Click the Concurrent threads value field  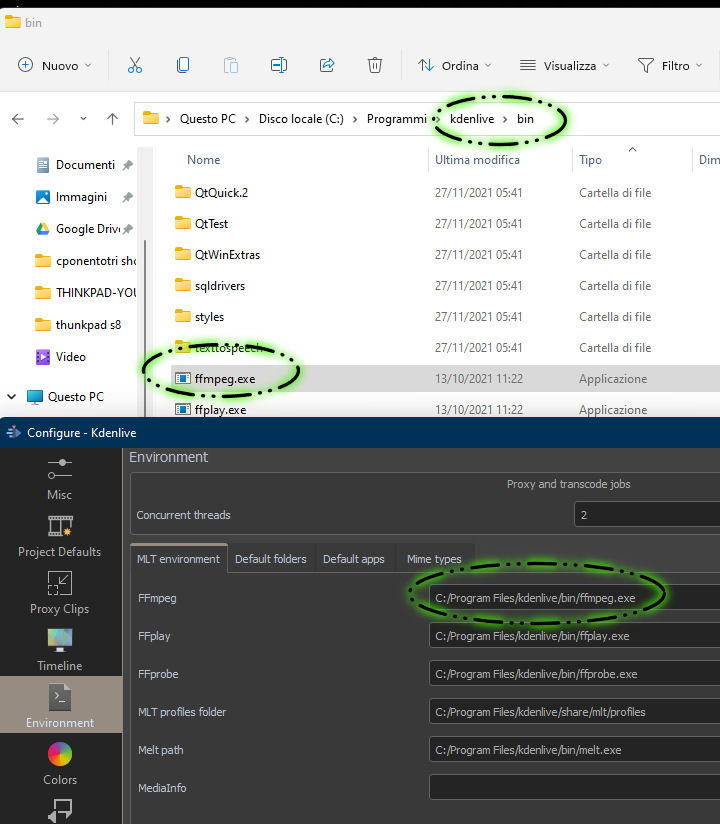(647, 515)
